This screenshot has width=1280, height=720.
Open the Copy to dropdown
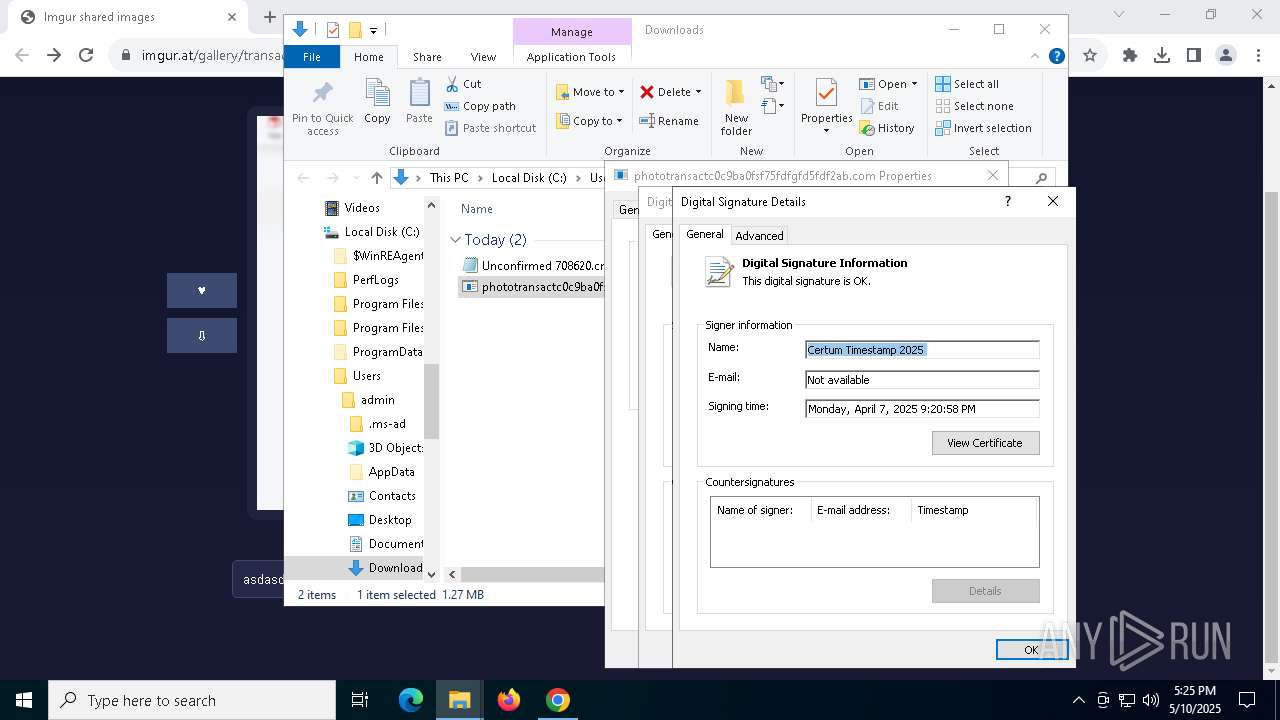tap(589, 121)
